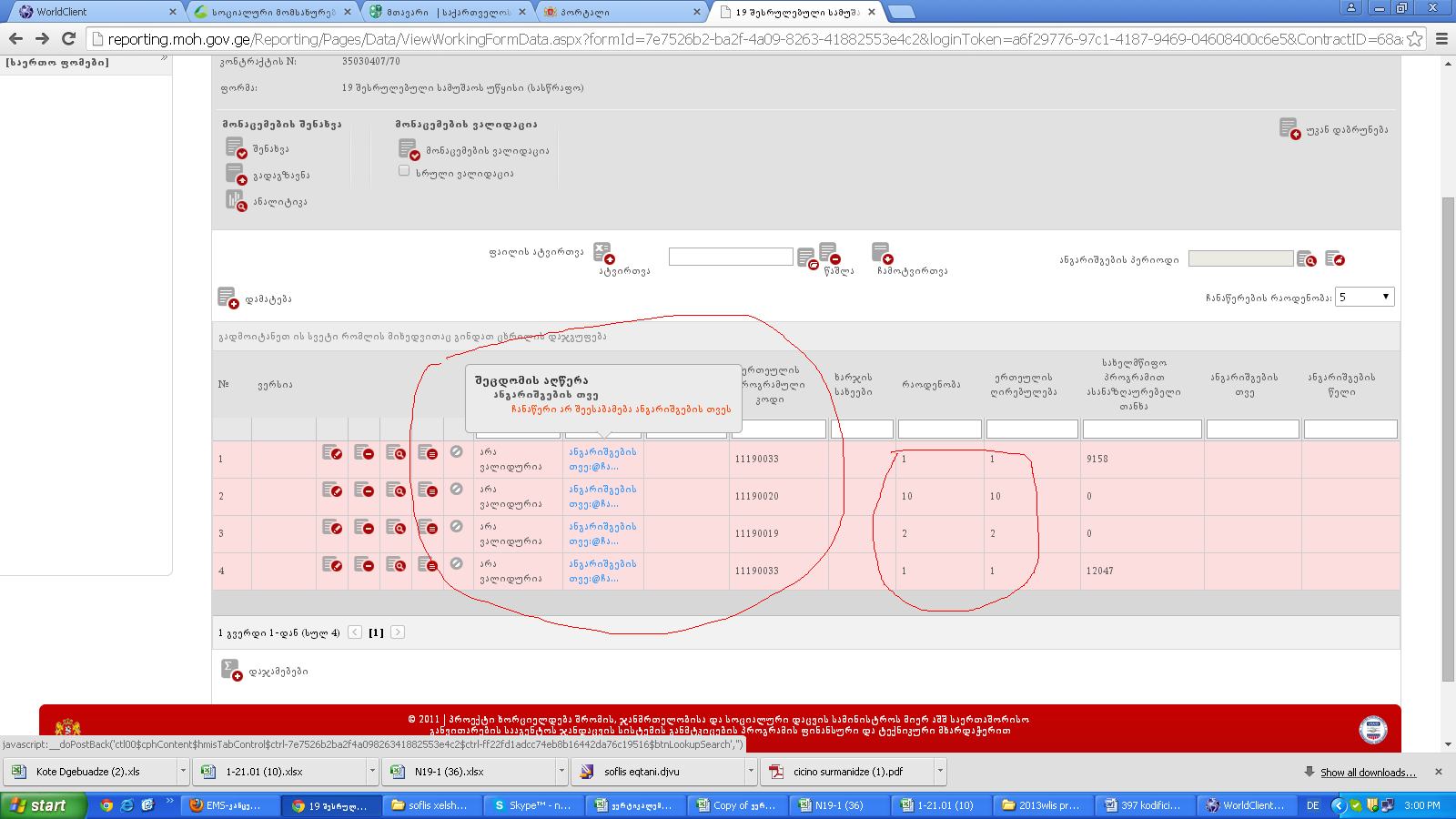Click the შენახვა (save) icon
The image size is (1456, 819).
coord(236,147)
